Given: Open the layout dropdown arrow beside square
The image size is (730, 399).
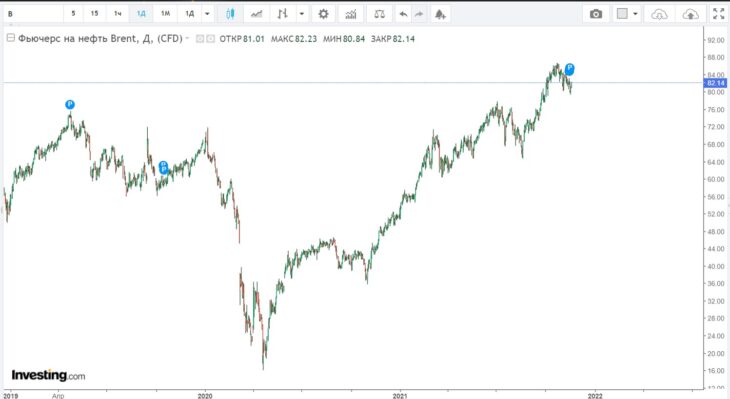Looking at the screenshot, I should [x=635, y=14].
